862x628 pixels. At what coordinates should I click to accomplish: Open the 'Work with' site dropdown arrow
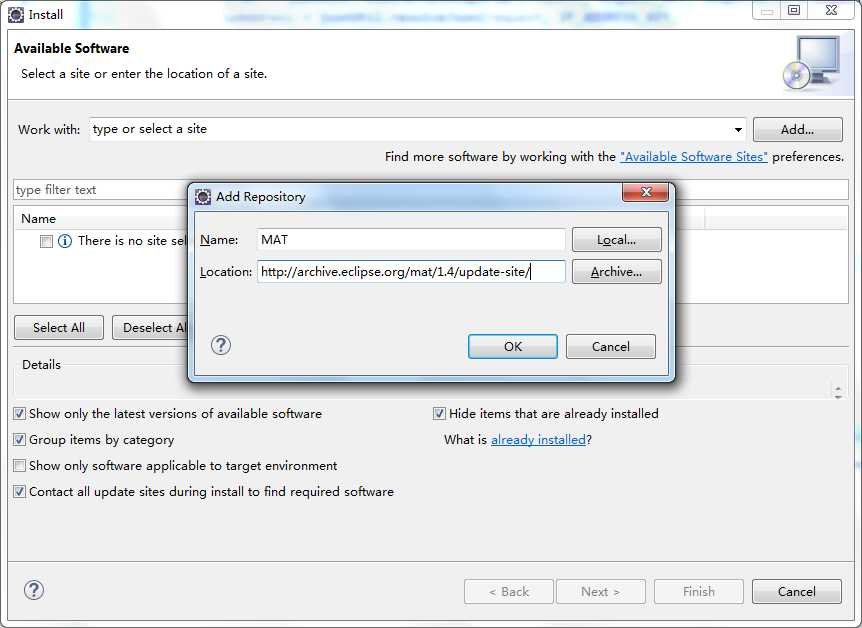click(738, 130)
